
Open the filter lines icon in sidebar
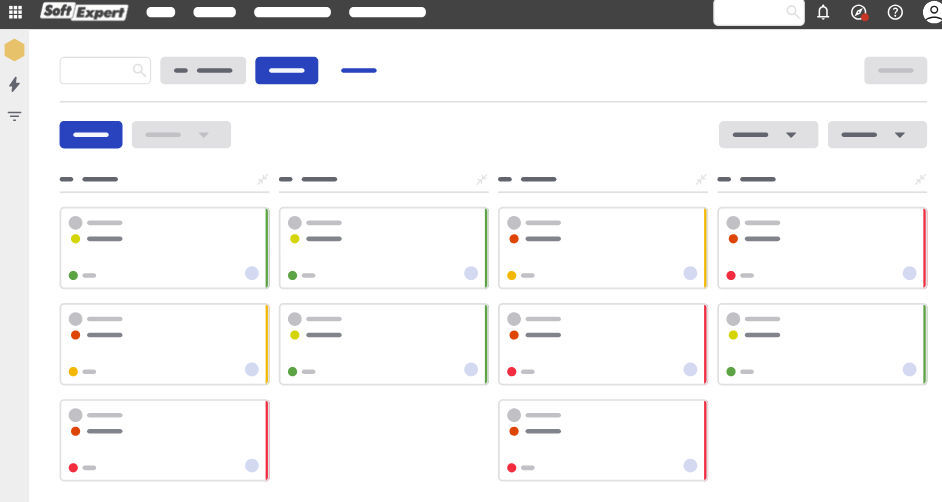[14, 116]
